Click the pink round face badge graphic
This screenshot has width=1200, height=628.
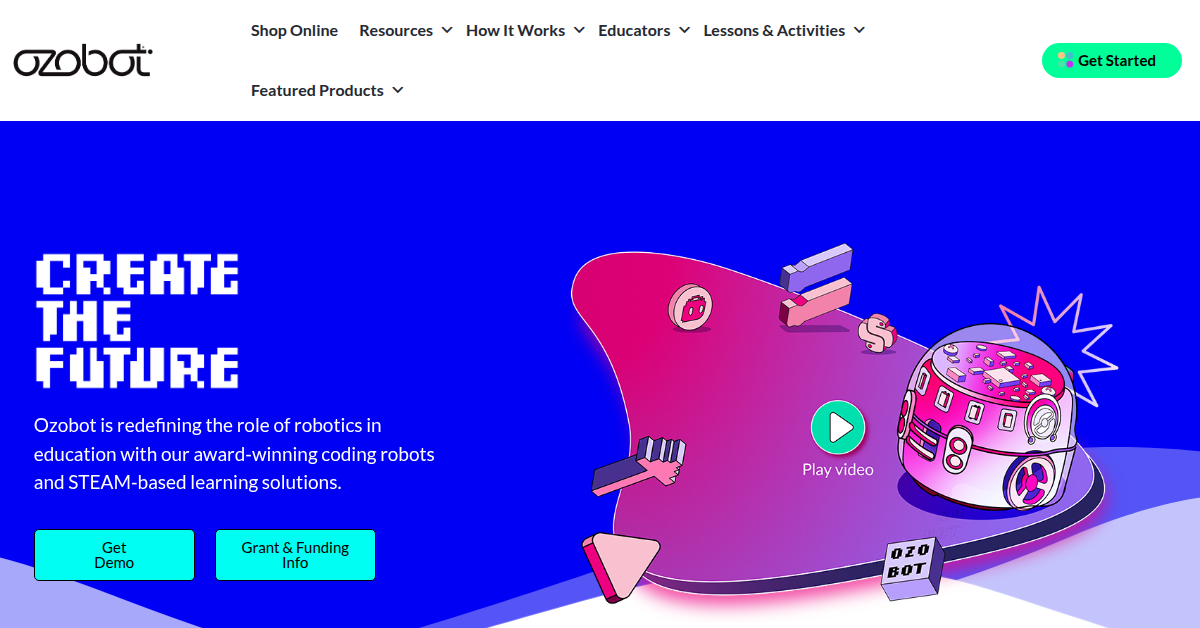pyautogui.click(x=690, y=307)
